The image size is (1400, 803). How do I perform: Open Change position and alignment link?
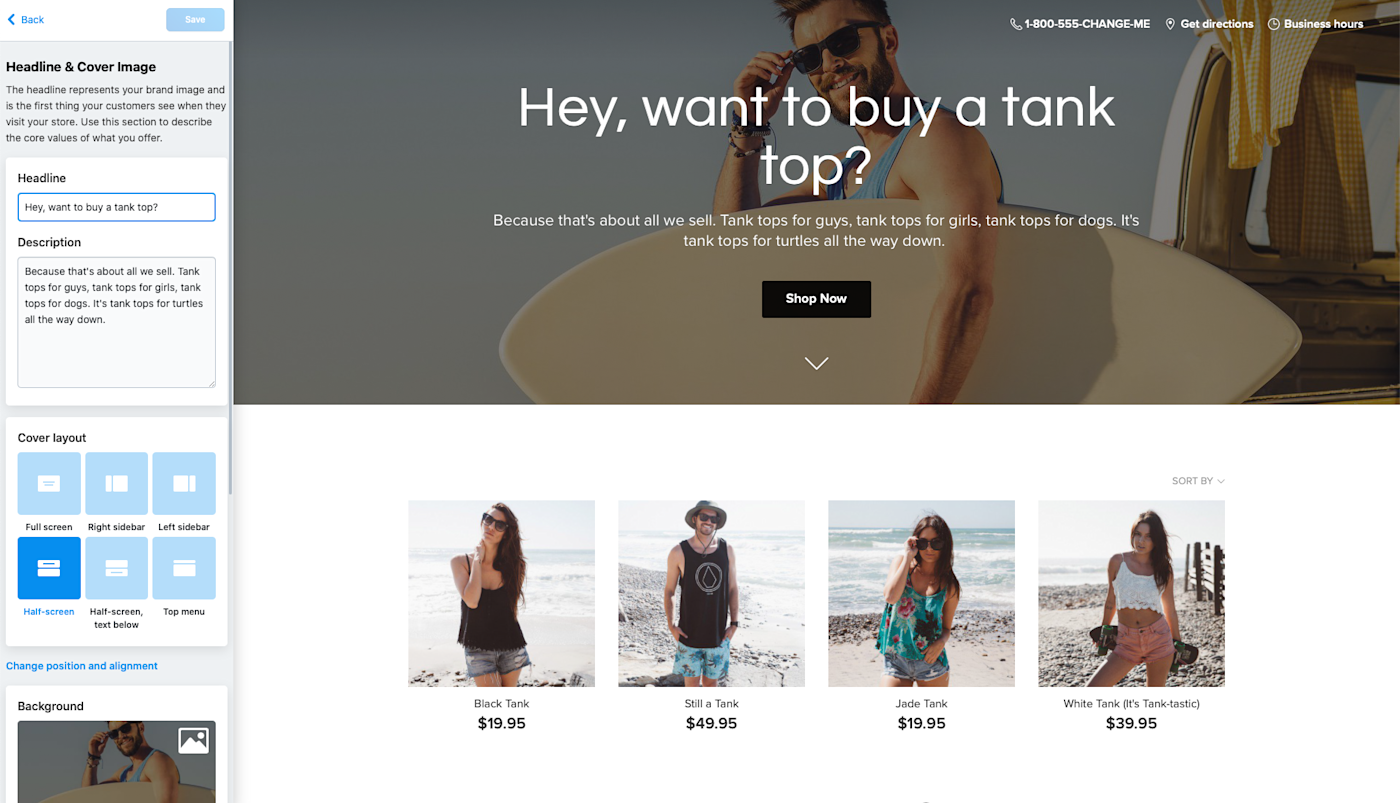[82, 666]
